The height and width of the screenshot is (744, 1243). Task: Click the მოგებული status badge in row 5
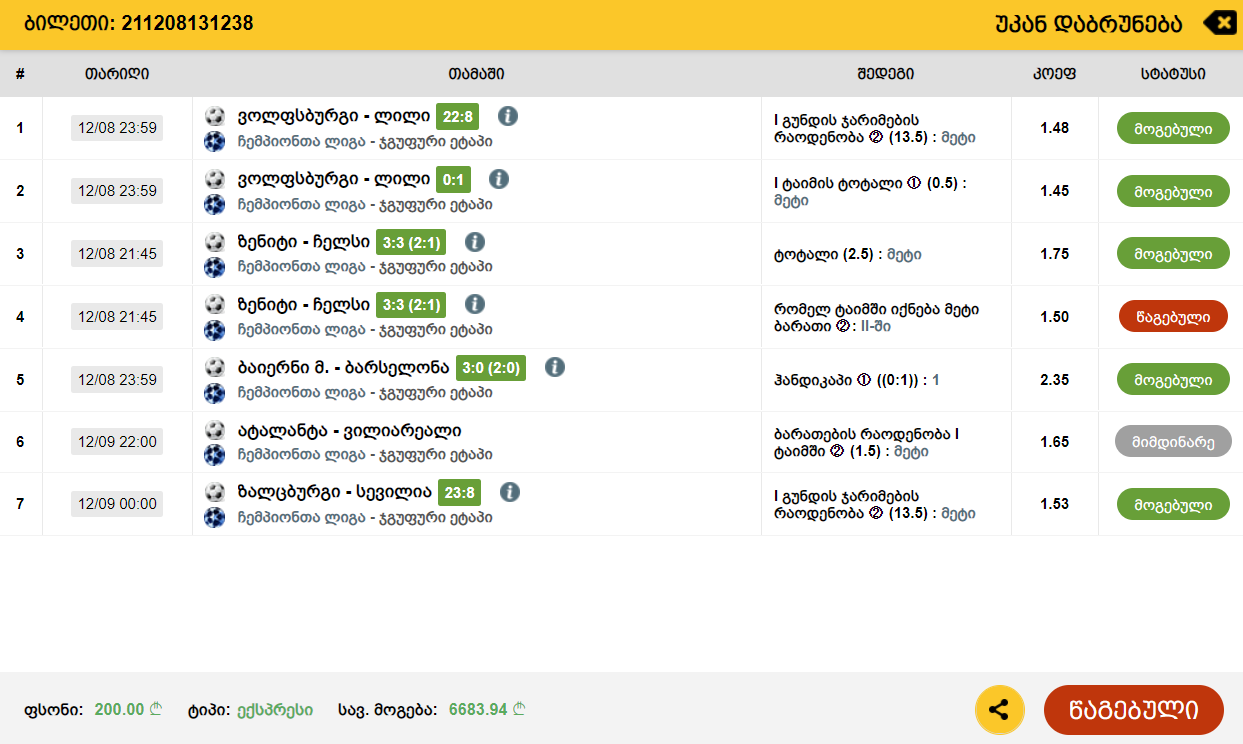(1173, 379)
